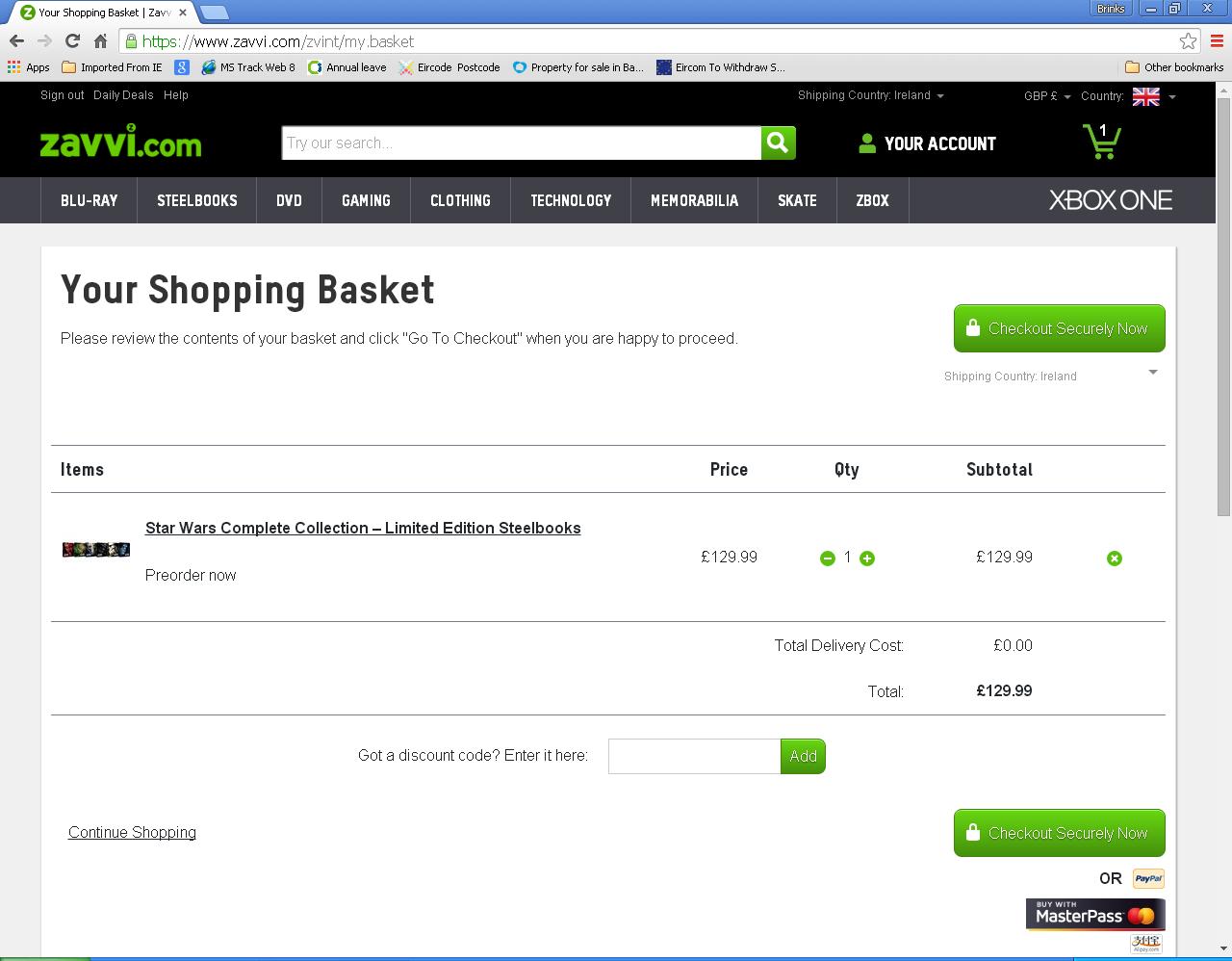
Task: Open the Your Account link
Action: pyautogui.click(x=927, y=143)
